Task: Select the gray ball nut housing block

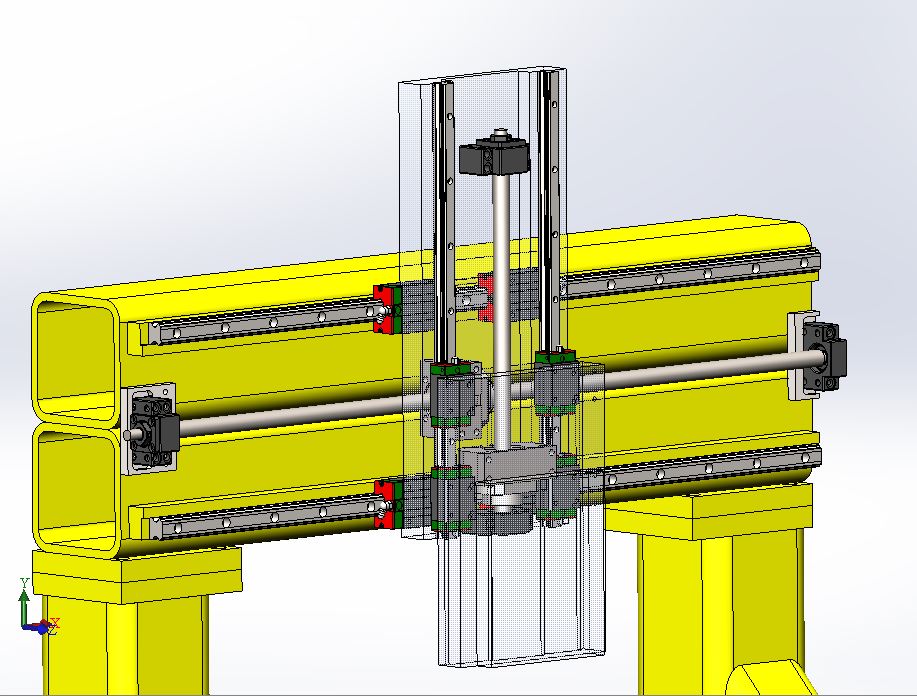Action: coord(508,463)
